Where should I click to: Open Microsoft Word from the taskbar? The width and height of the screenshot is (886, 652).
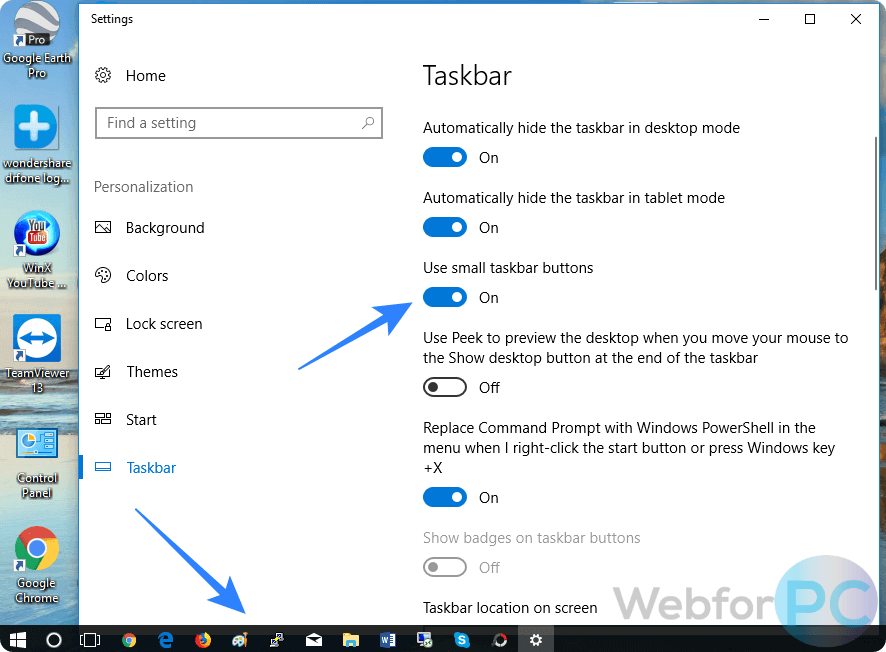point(388,640)
